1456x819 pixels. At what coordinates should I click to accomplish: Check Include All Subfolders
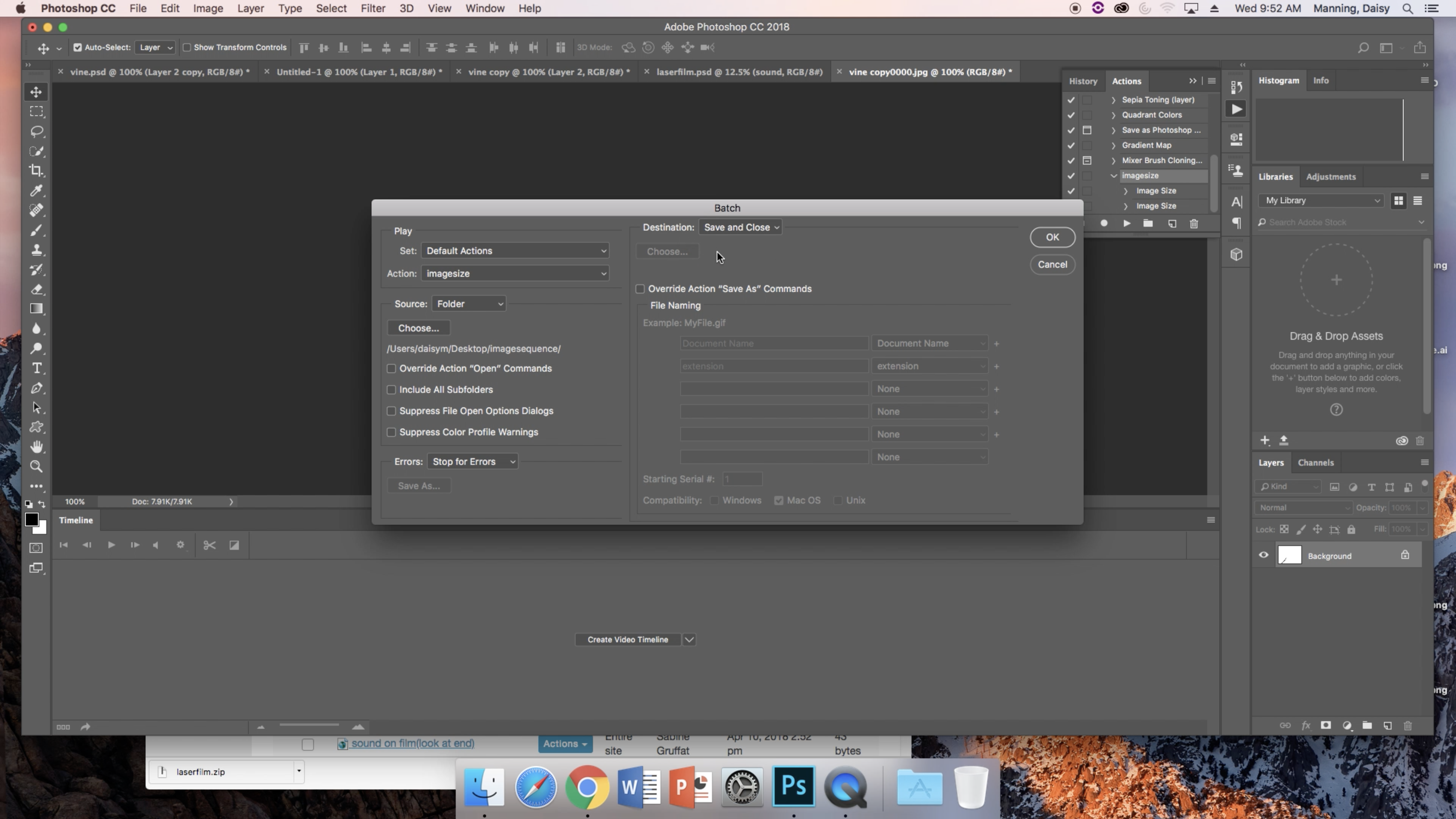point(391,390)
